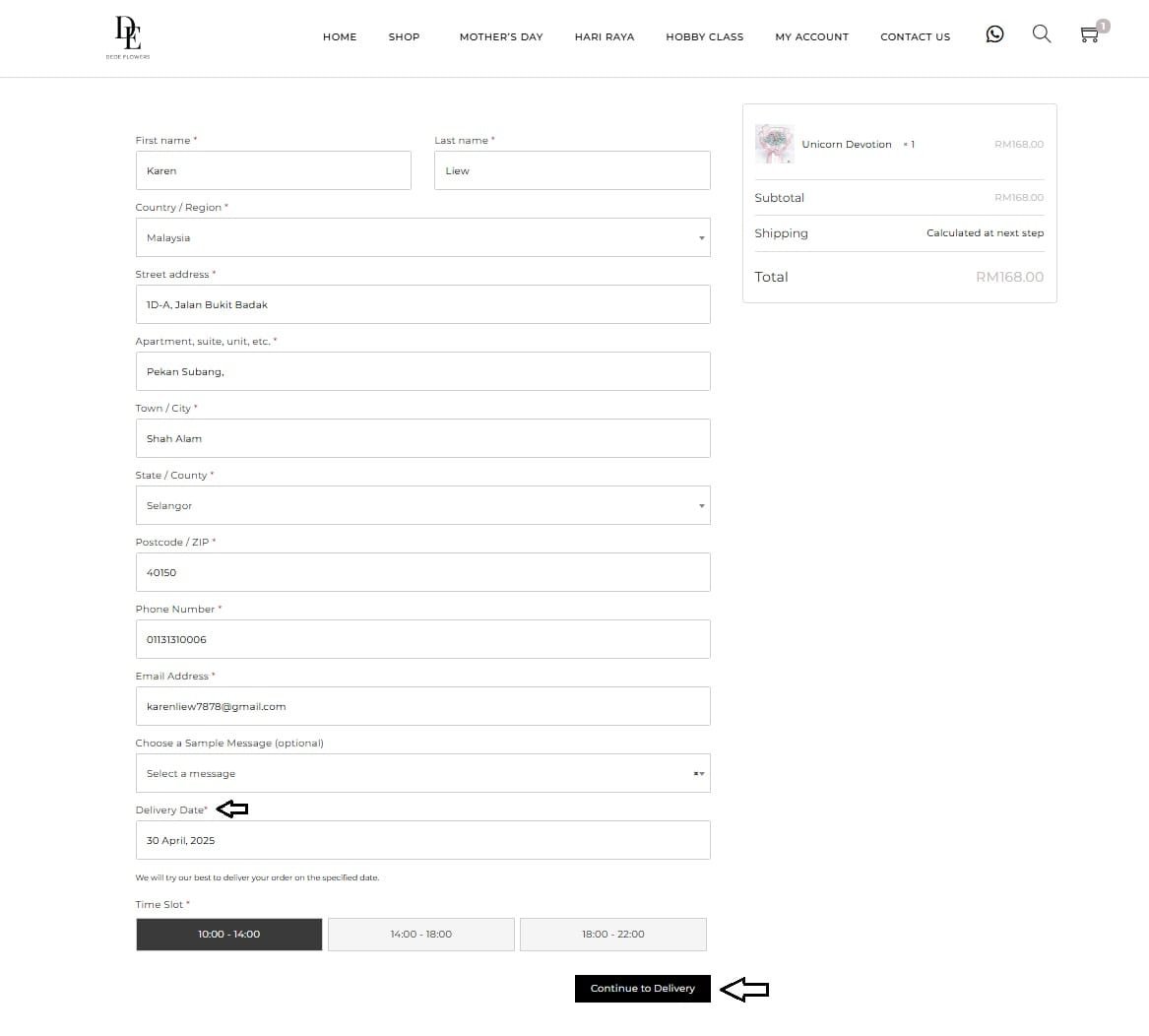Open the Hobby Class menu item
Image resolution: width=1149 pixels, height=1036 pixels.
tap(704, 37)
